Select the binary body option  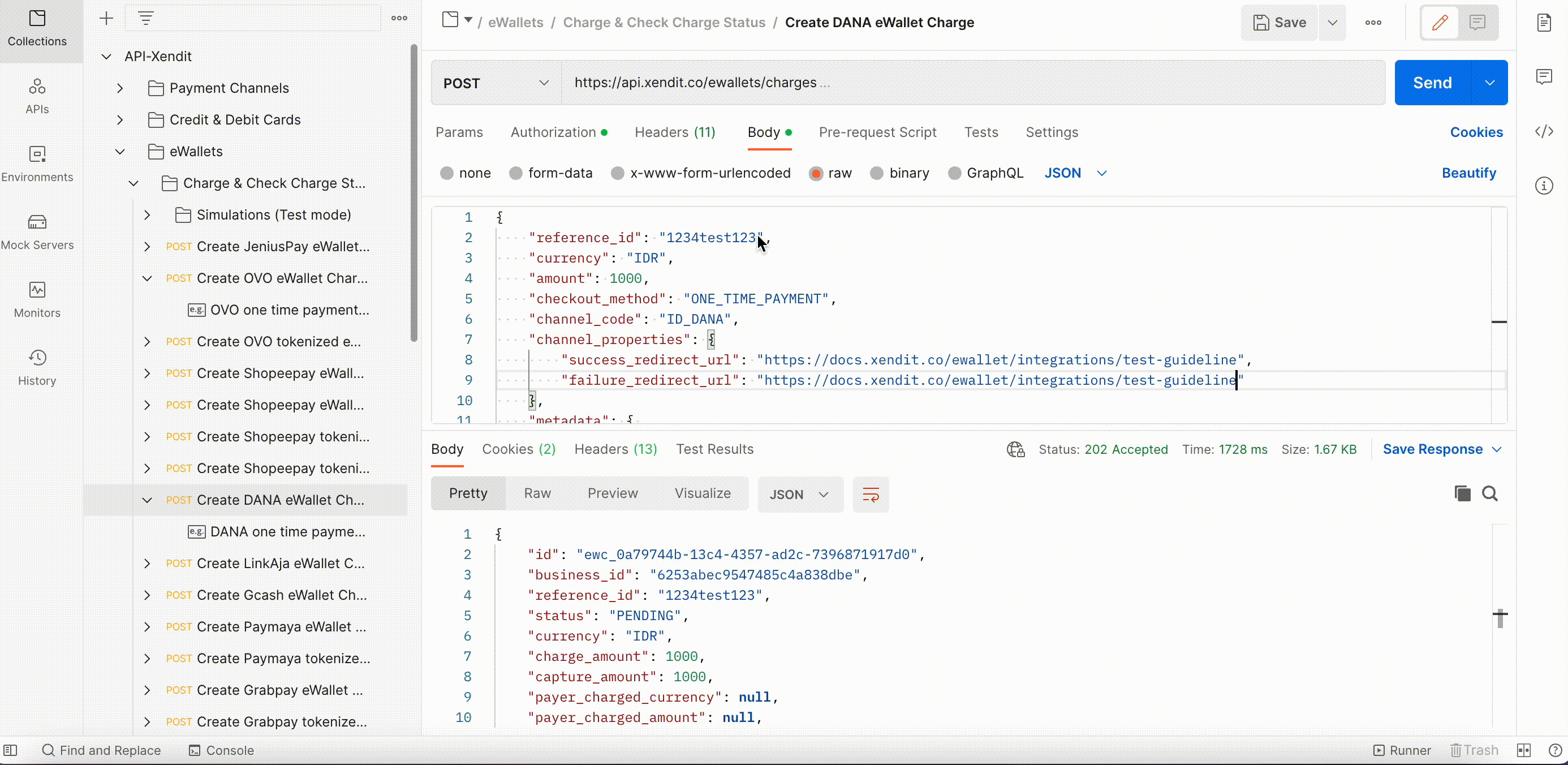877,174
